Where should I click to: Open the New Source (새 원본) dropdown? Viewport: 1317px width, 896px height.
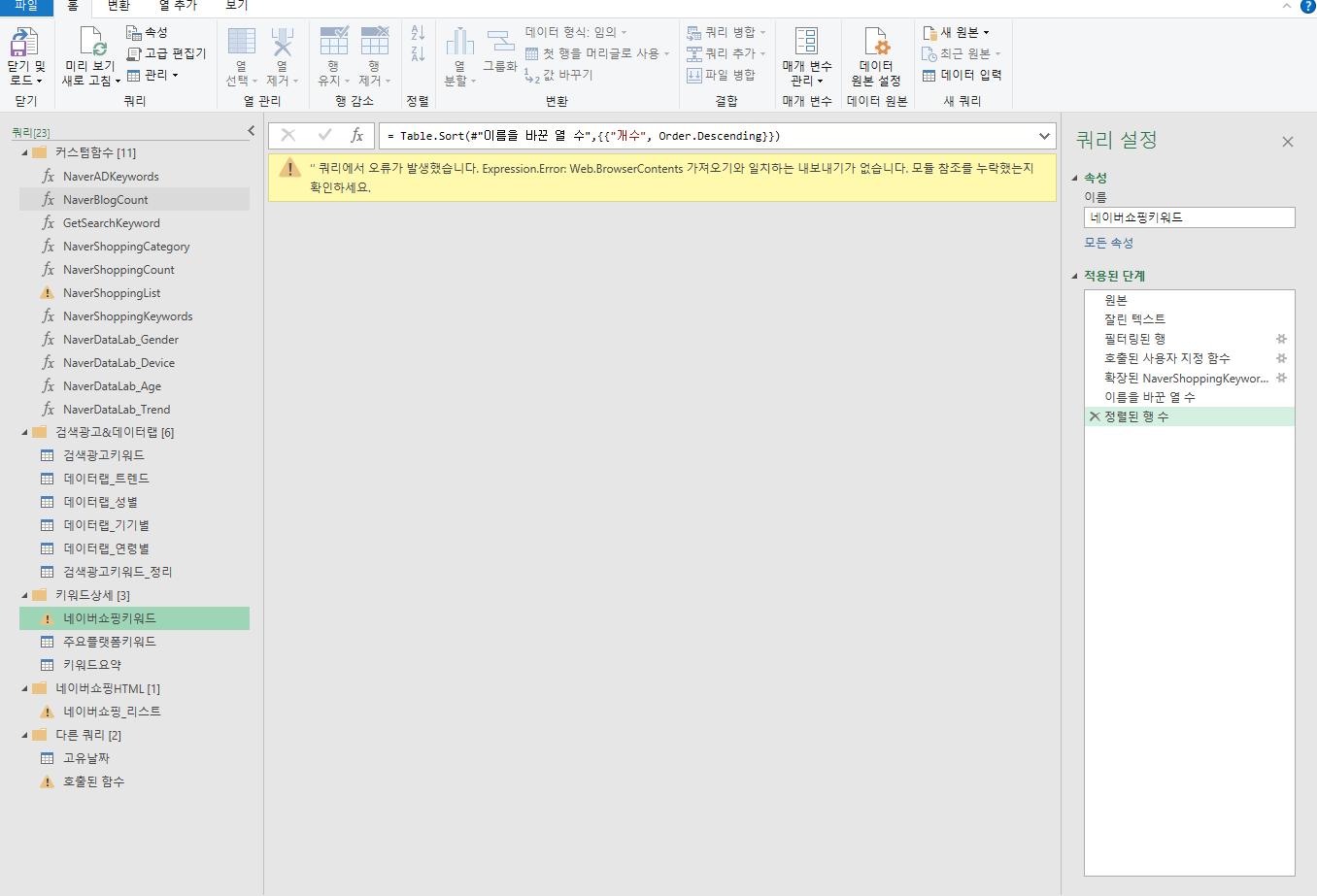click(x=957, y=32)
